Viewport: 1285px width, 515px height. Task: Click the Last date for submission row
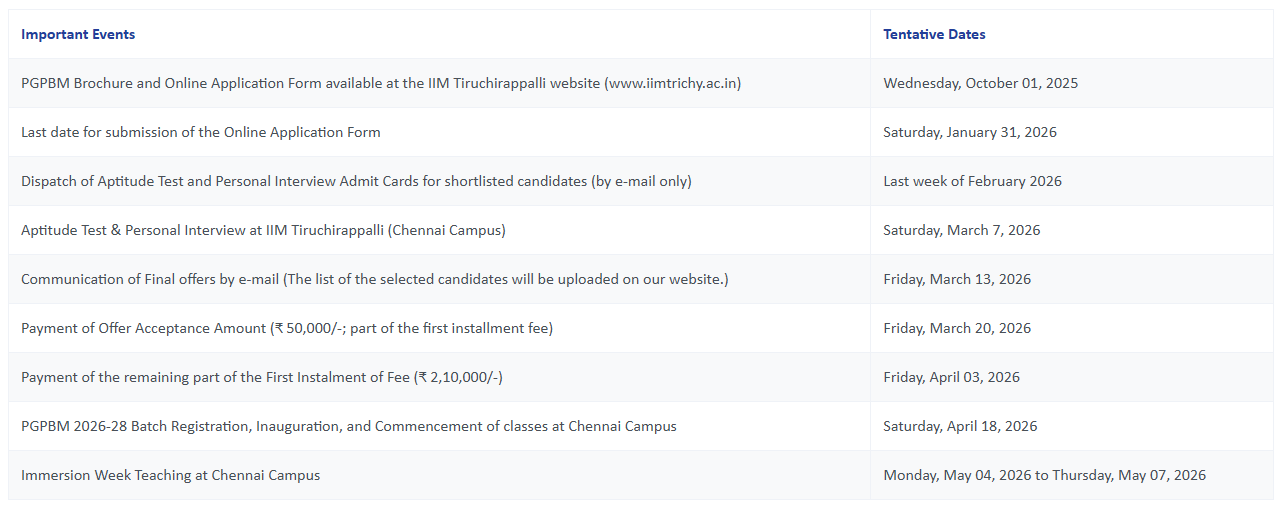point(641,132)
